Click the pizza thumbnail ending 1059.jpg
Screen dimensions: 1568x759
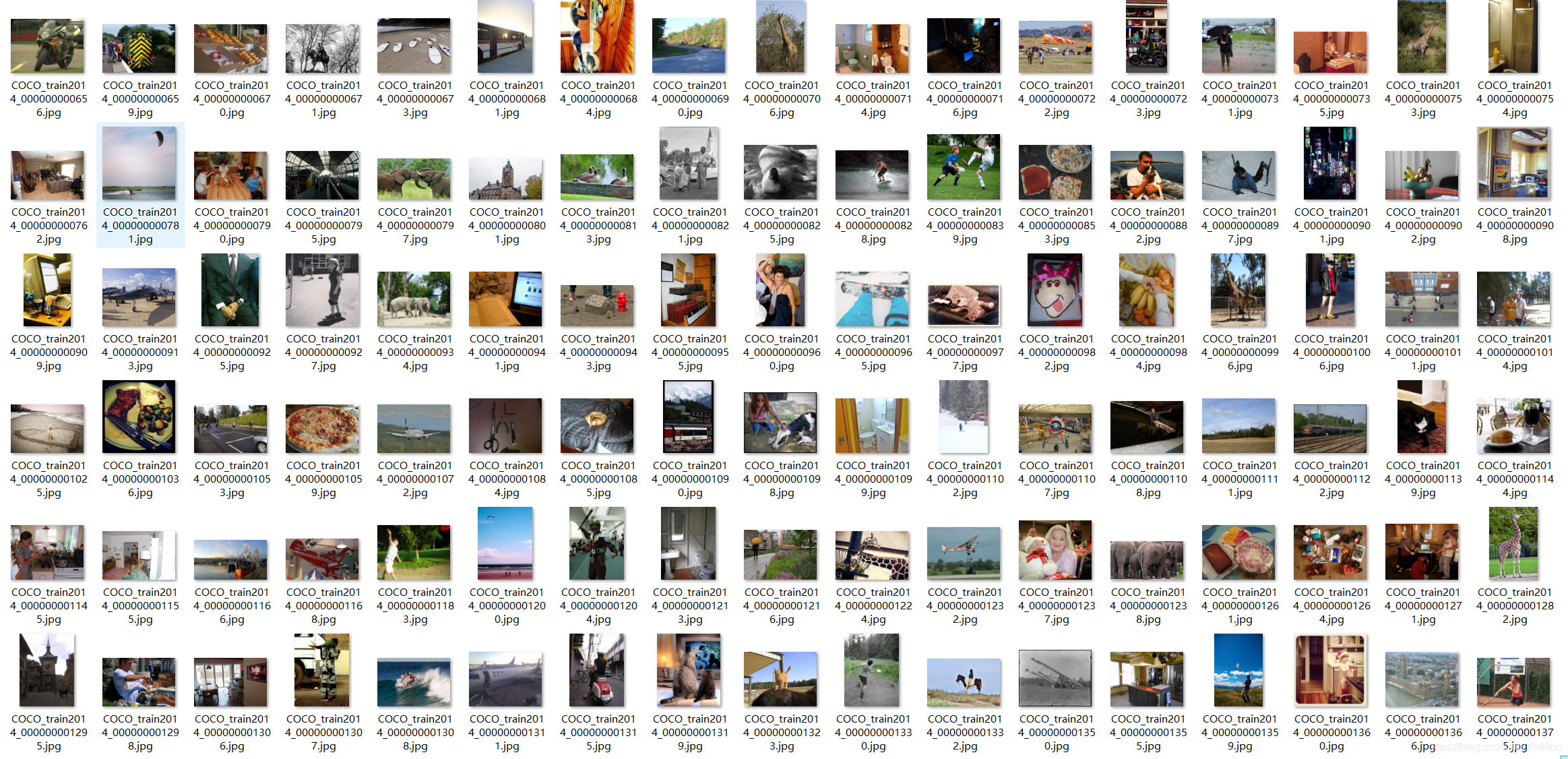coord(322,429)
